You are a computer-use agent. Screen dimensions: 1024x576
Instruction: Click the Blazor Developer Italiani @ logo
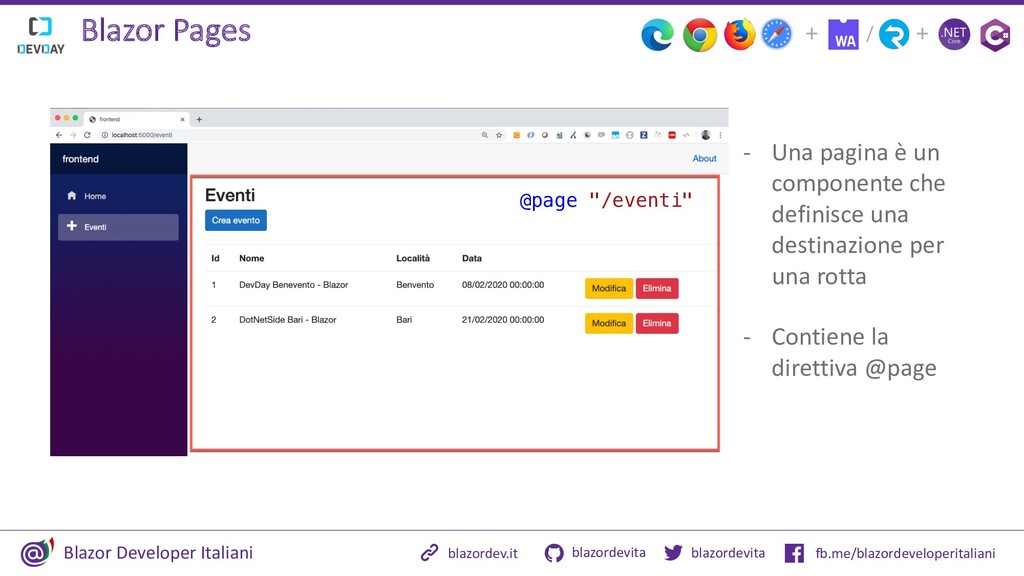coord(37,552)
